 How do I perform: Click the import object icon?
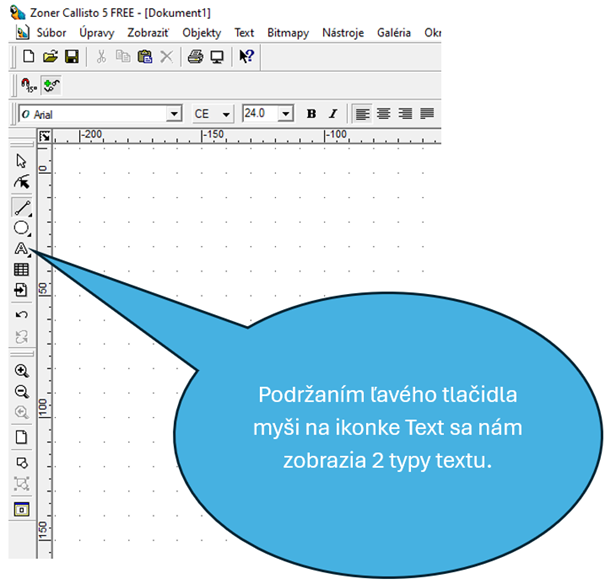(x=21, y=290)
